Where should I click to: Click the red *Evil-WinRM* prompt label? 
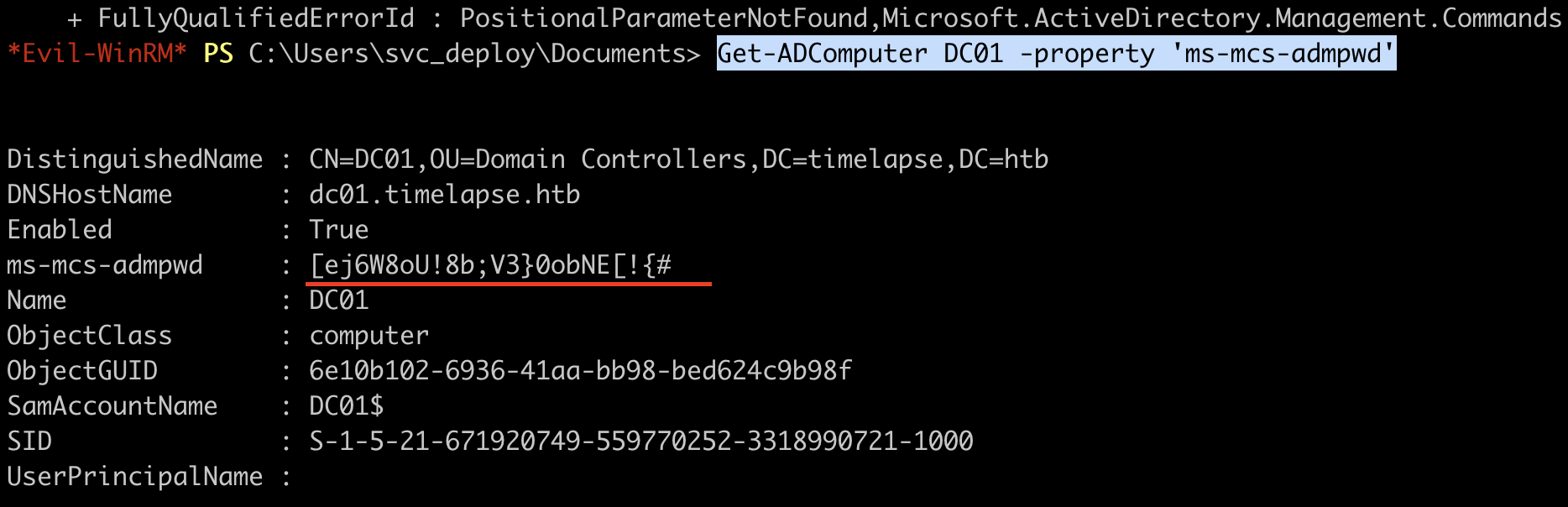tap(97, 54)
